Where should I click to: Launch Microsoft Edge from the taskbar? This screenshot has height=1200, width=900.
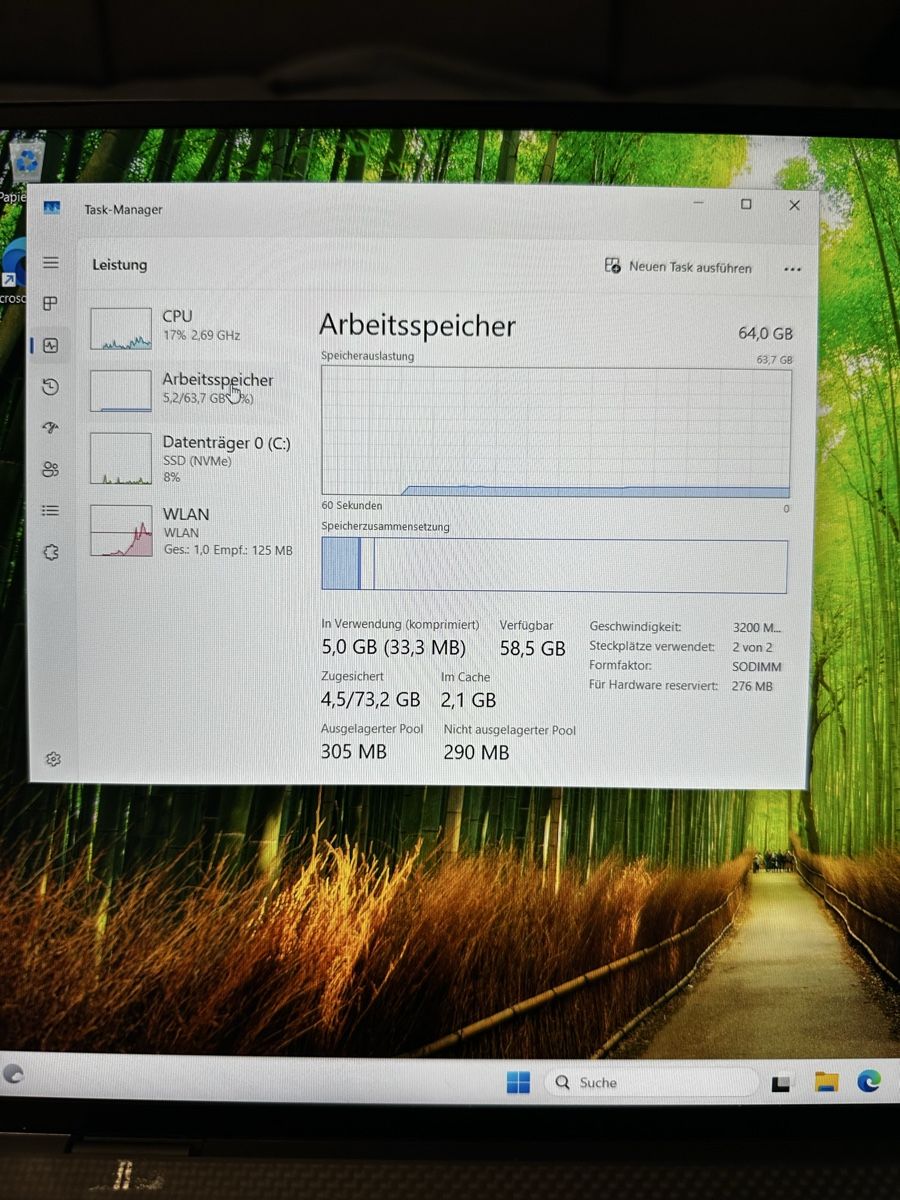tap(868, 1081)
